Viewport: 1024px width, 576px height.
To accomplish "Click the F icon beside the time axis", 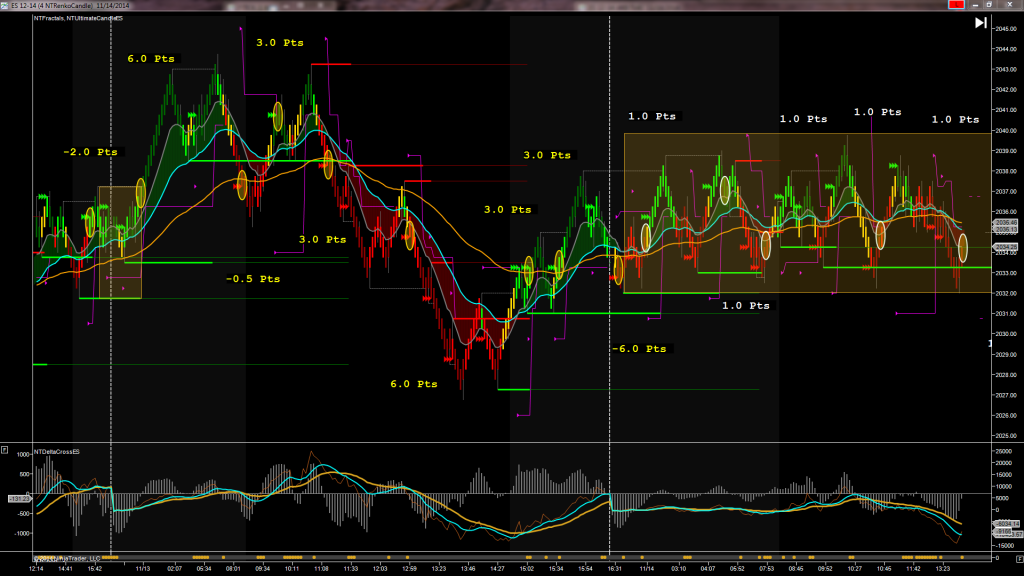I will click(x=1019, y=559).
